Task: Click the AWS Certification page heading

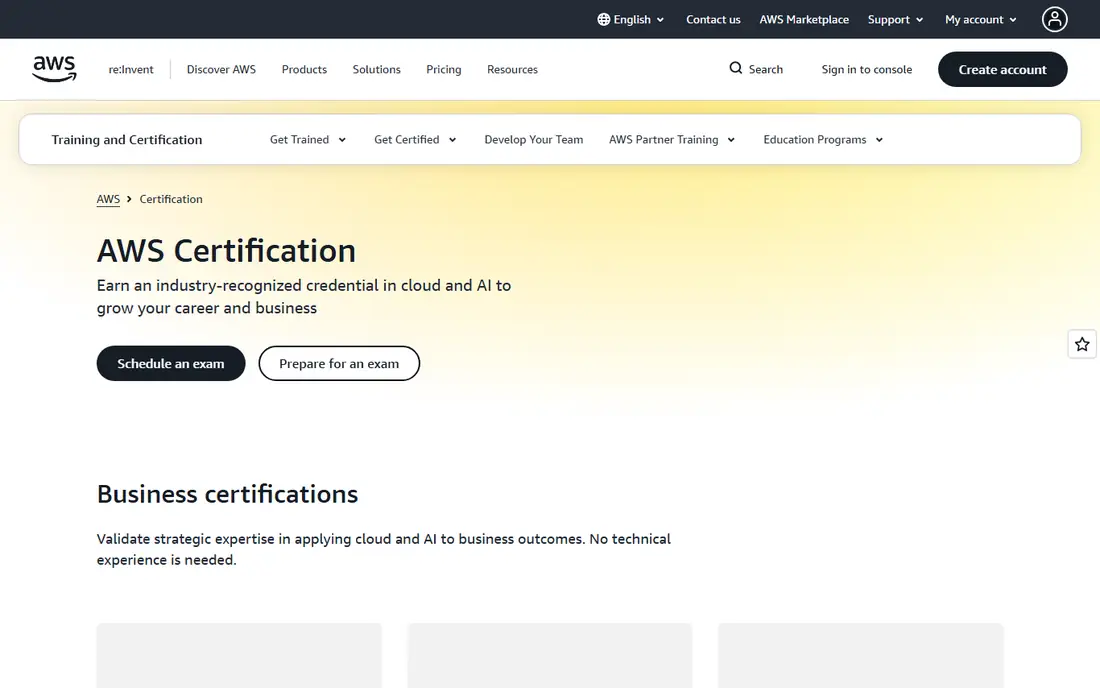Action: pyautogui.click(x=226, y=250)
